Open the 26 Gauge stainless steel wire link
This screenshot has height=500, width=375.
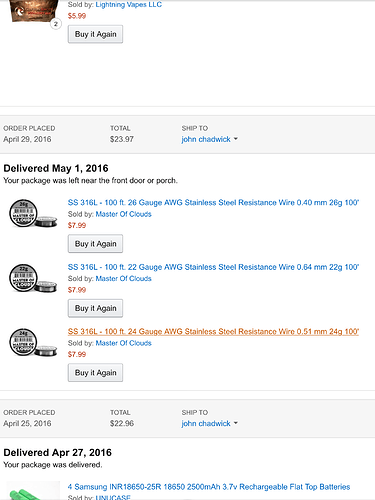(213, 202)
